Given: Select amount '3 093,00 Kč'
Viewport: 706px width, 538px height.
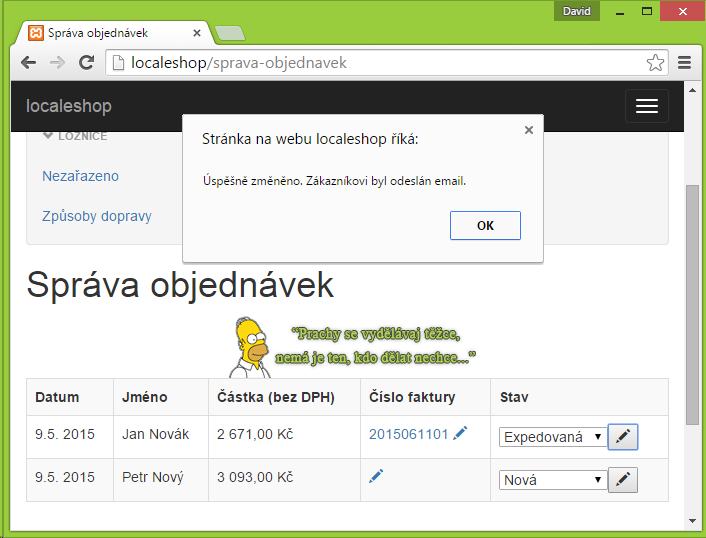Looking at the screenshot, I should point(255,477).
